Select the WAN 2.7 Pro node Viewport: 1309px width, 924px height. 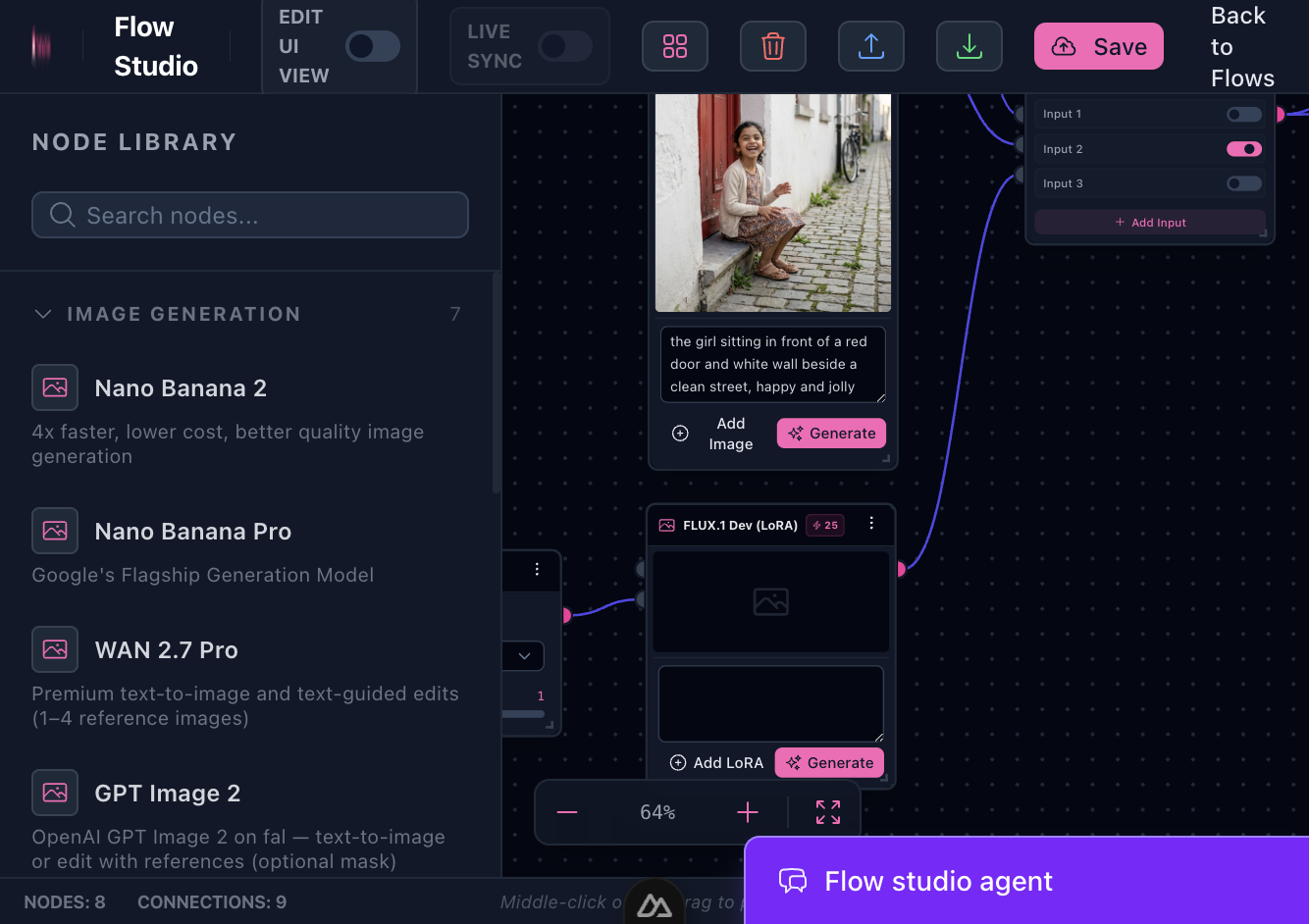click(x=166, y=650)
